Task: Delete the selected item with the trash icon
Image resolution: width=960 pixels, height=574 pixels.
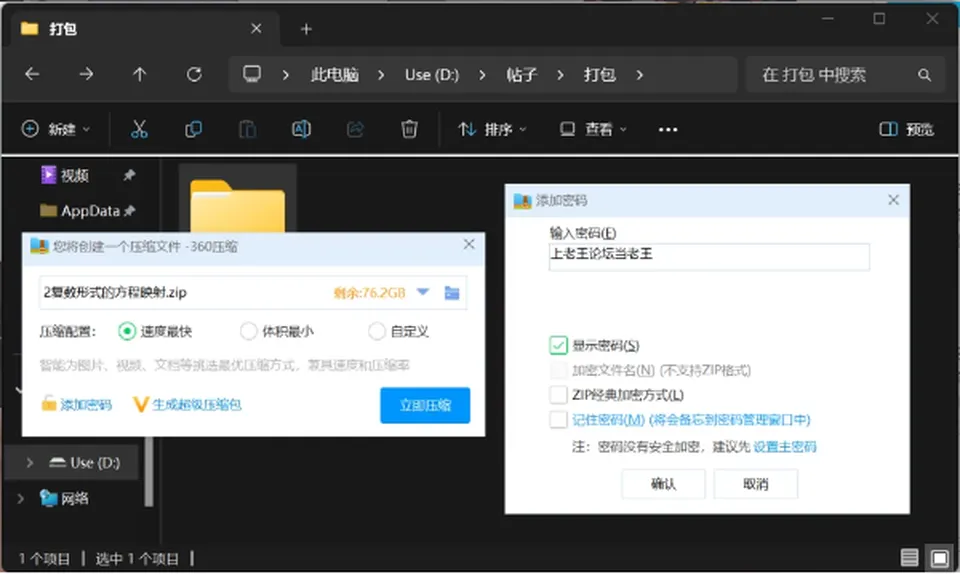Action: coord(409,129)
